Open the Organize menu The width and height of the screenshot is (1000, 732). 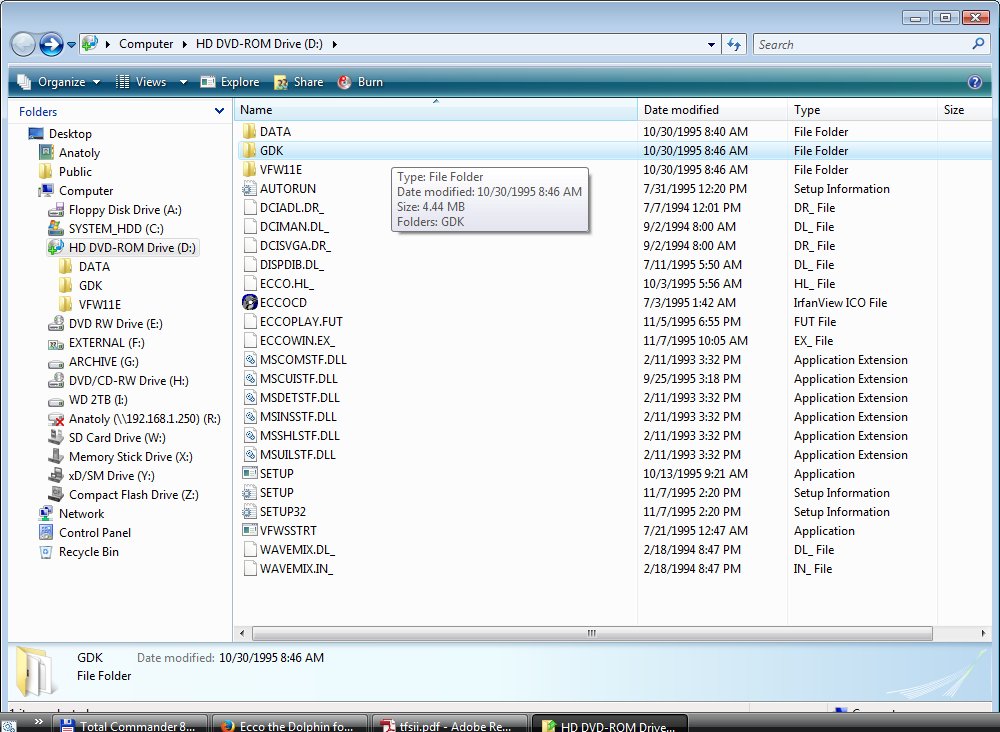59,82
